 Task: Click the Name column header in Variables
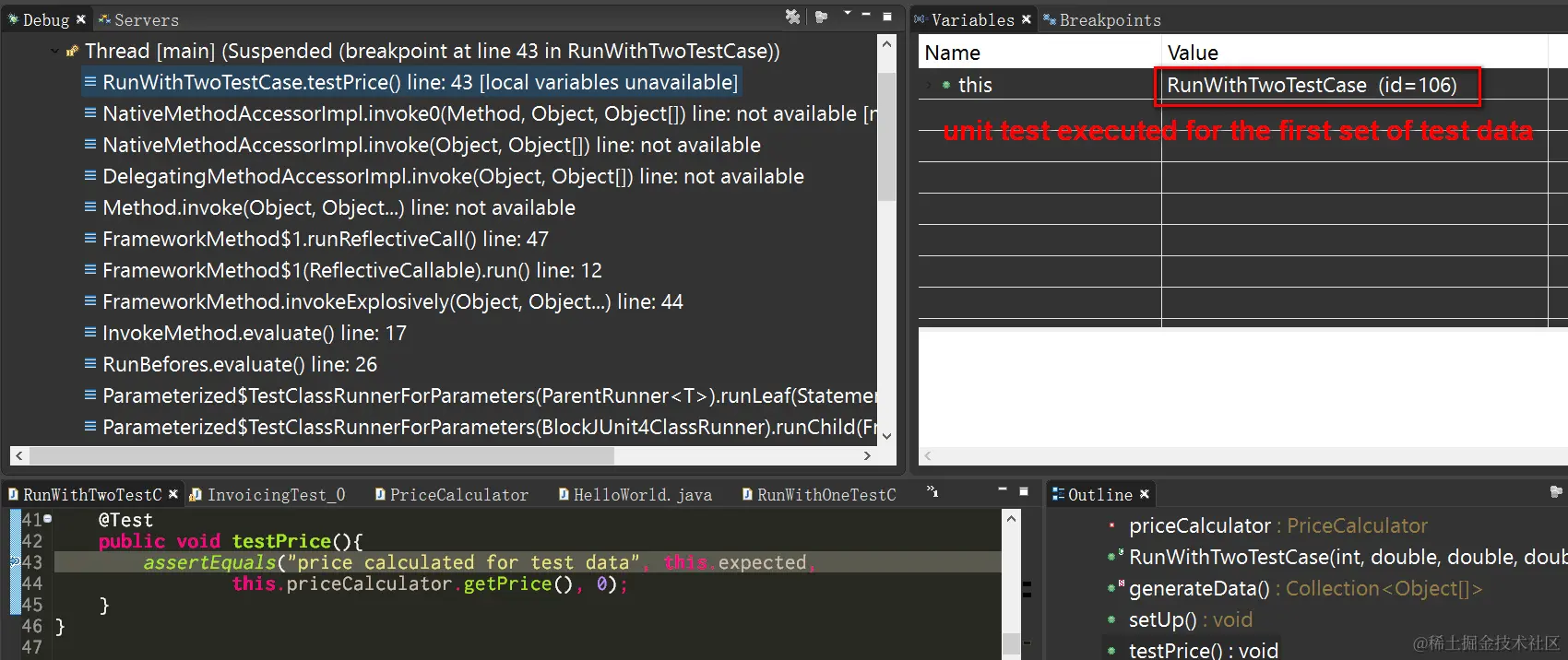click(1039, 53)
